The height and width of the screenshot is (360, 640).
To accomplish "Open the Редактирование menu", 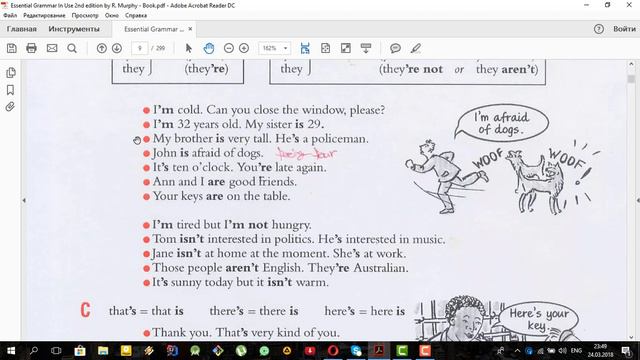I will click(x=44, y=16).
